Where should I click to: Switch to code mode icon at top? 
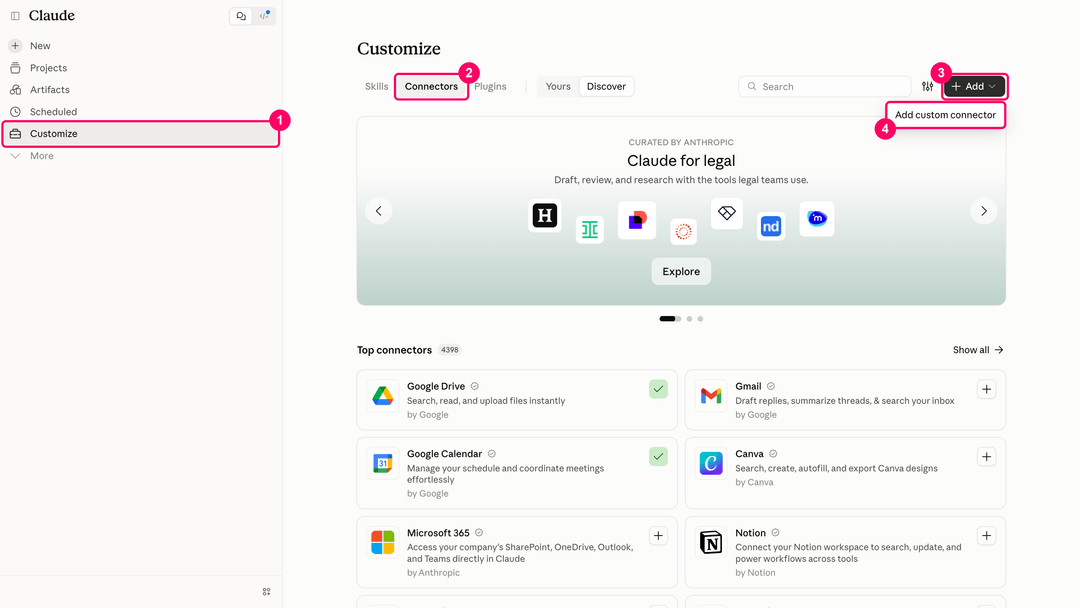[x=264, y=16]
